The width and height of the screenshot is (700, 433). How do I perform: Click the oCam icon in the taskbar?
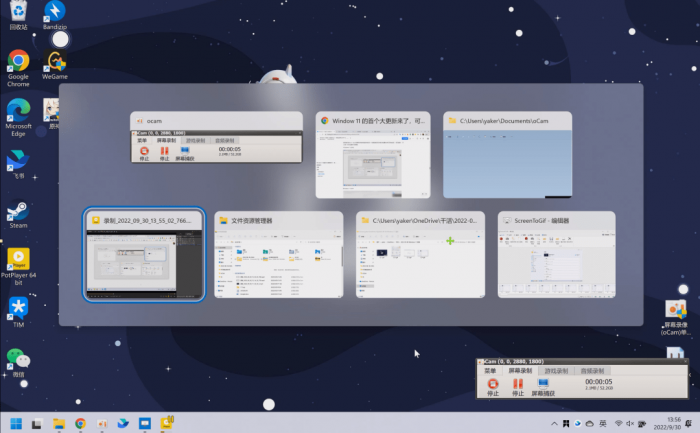(x=102, y=423)
